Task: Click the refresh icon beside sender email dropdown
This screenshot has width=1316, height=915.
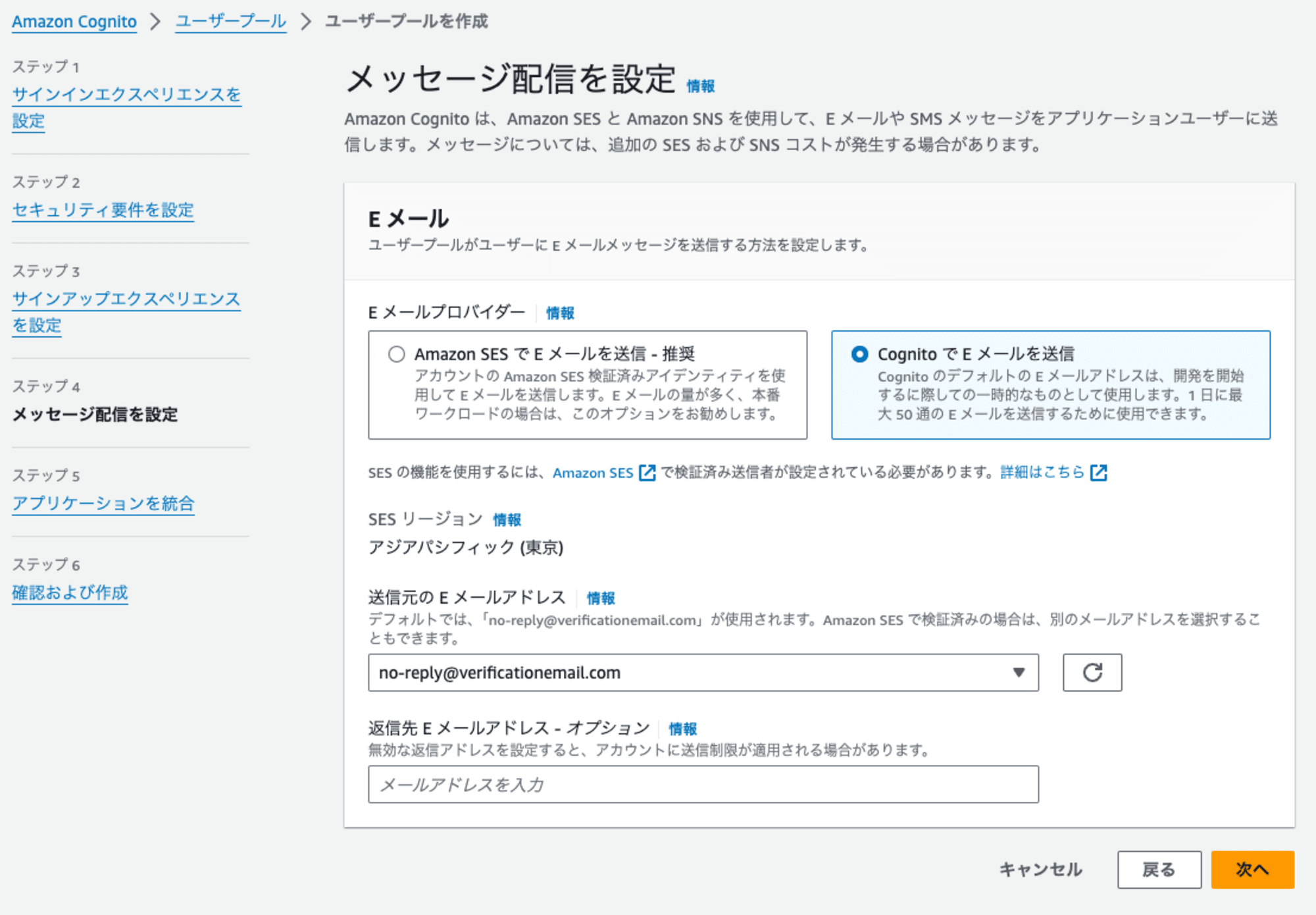Action: click(x=1092, y=672)
